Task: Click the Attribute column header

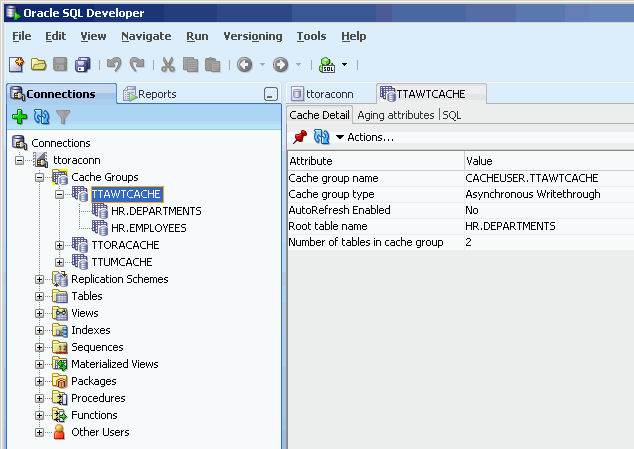Action: click(x=376, y=161)
